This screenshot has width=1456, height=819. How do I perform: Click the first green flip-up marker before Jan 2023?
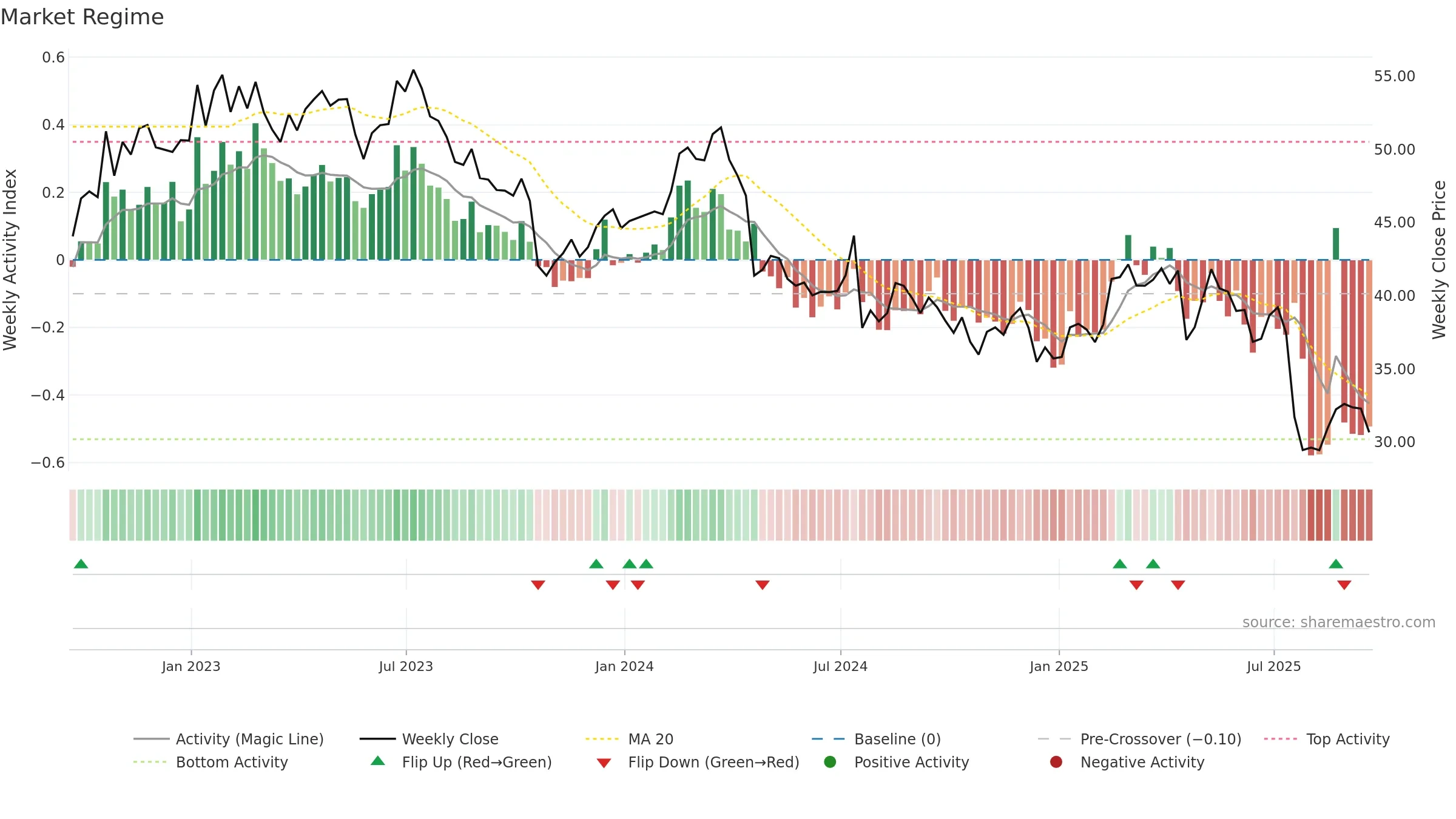tap(81, 564)
